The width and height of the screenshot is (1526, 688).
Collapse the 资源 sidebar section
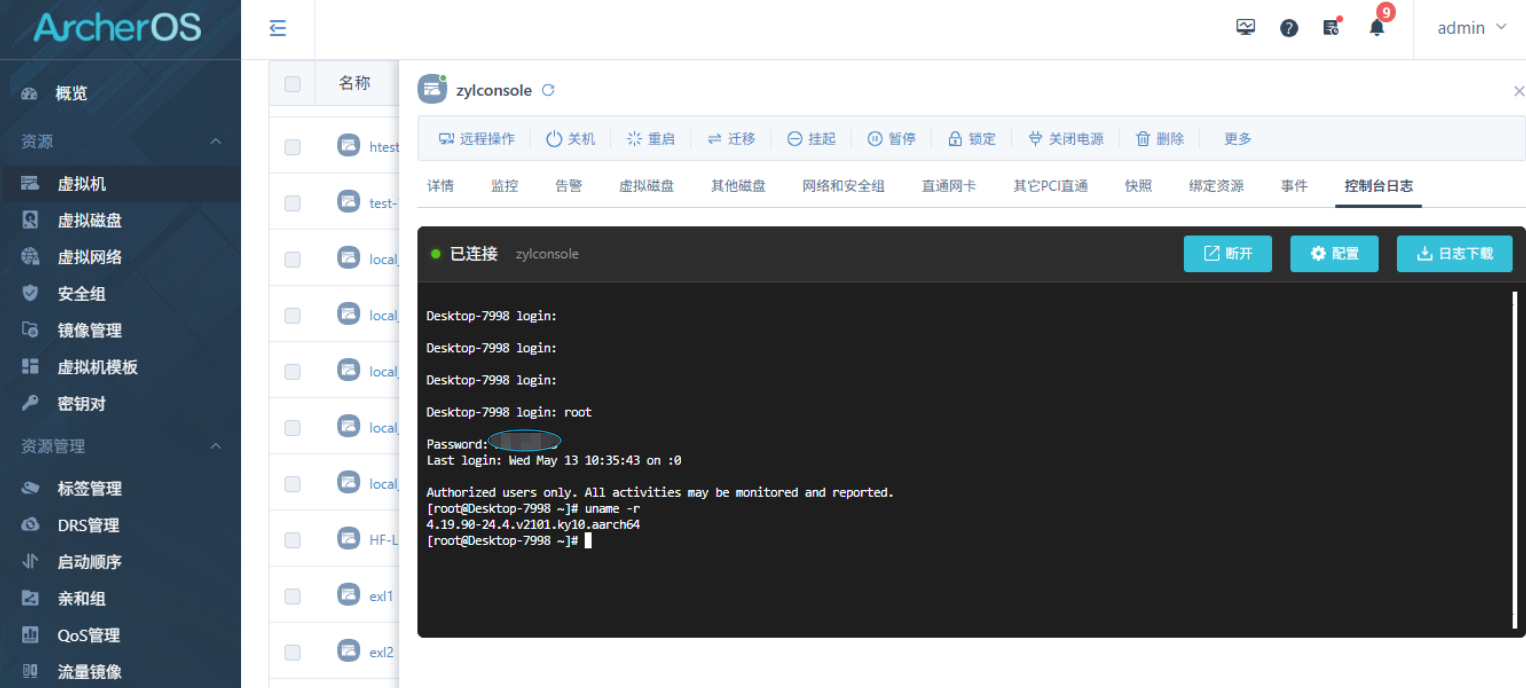[215, 142]
